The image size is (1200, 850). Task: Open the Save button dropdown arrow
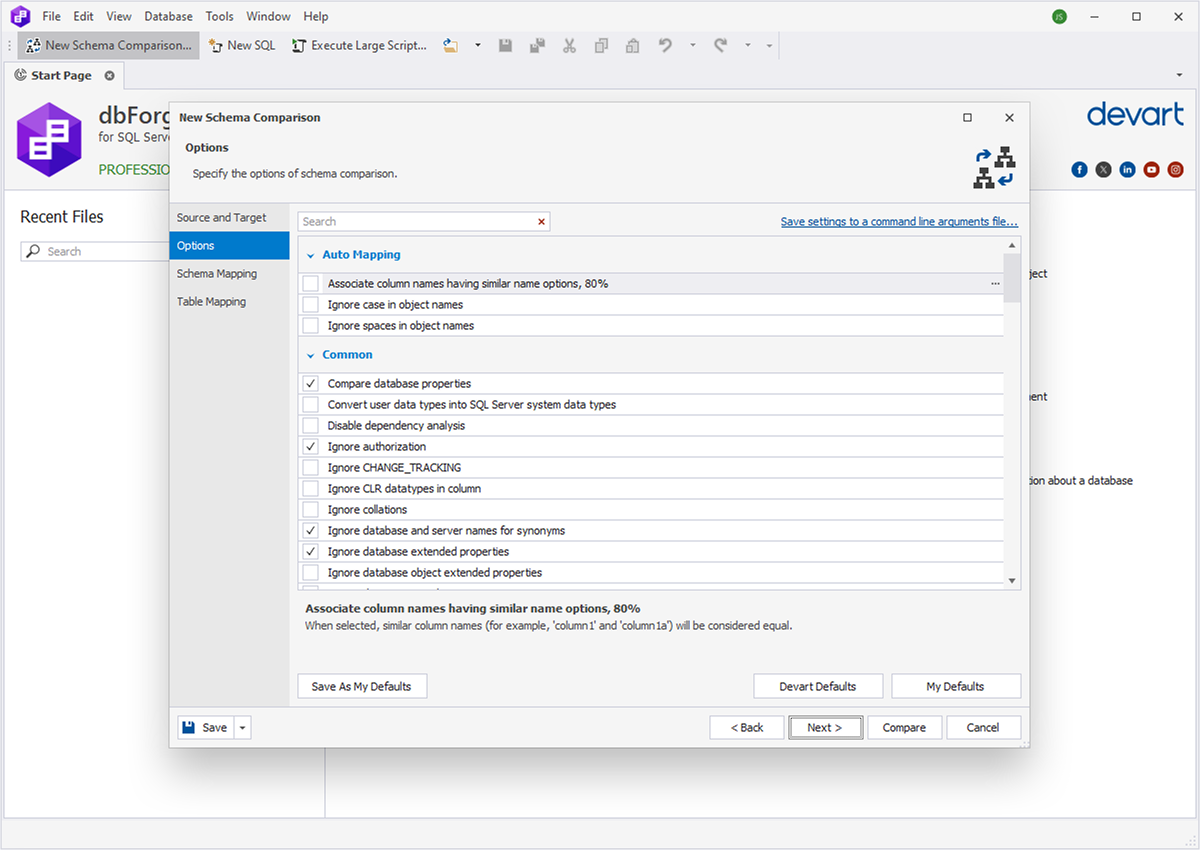pos(243,728)
